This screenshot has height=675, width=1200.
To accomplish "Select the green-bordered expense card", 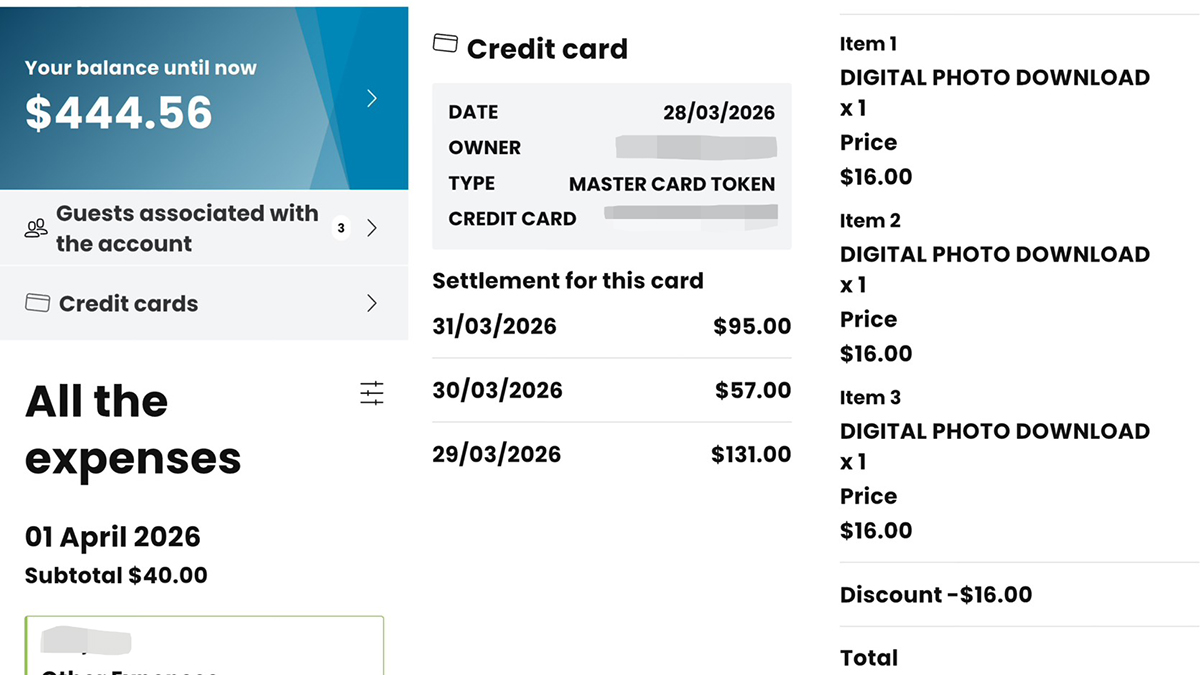I will tap(204, 646).
